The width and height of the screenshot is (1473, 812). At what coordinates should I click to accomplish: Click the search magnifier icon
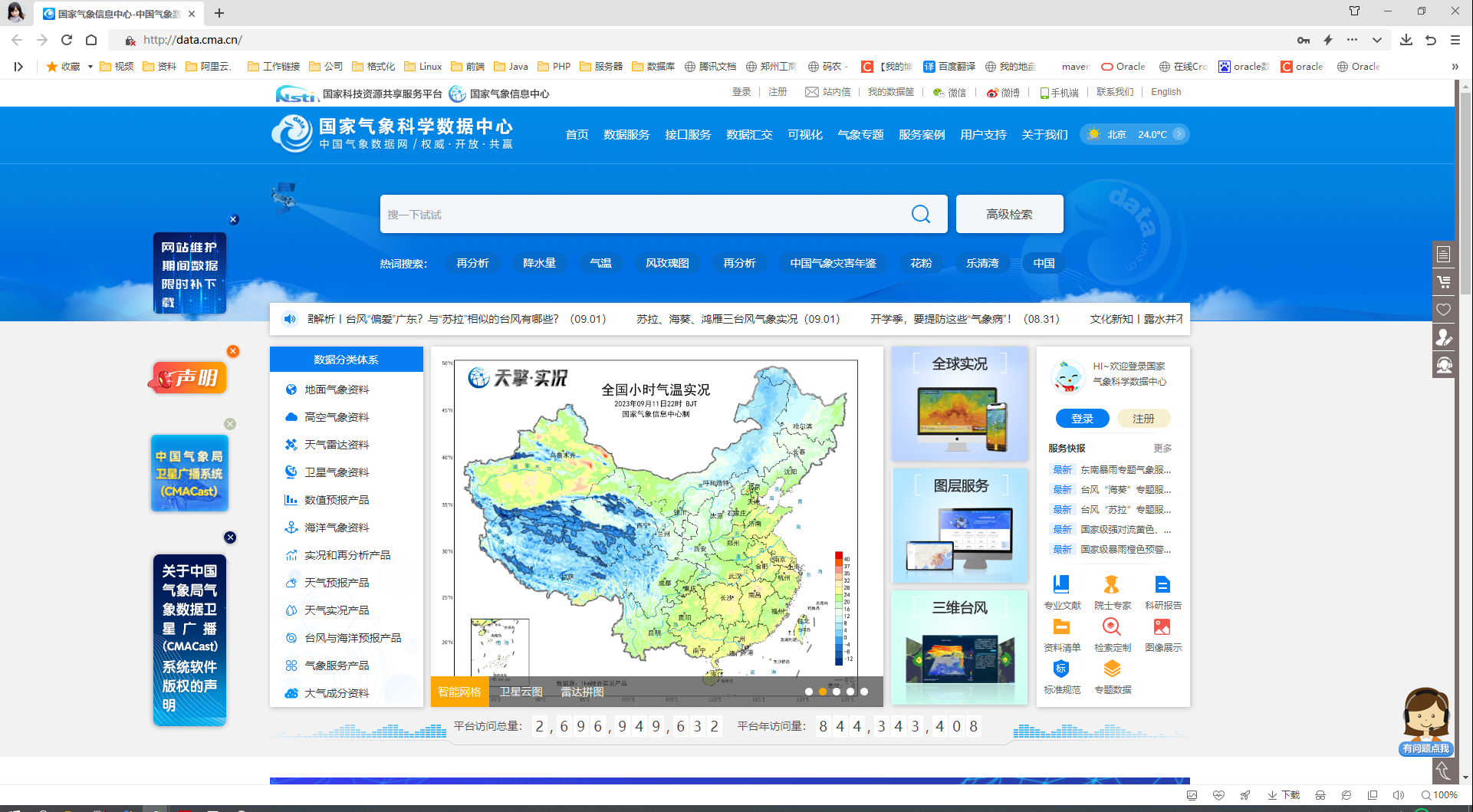point(921,214)
